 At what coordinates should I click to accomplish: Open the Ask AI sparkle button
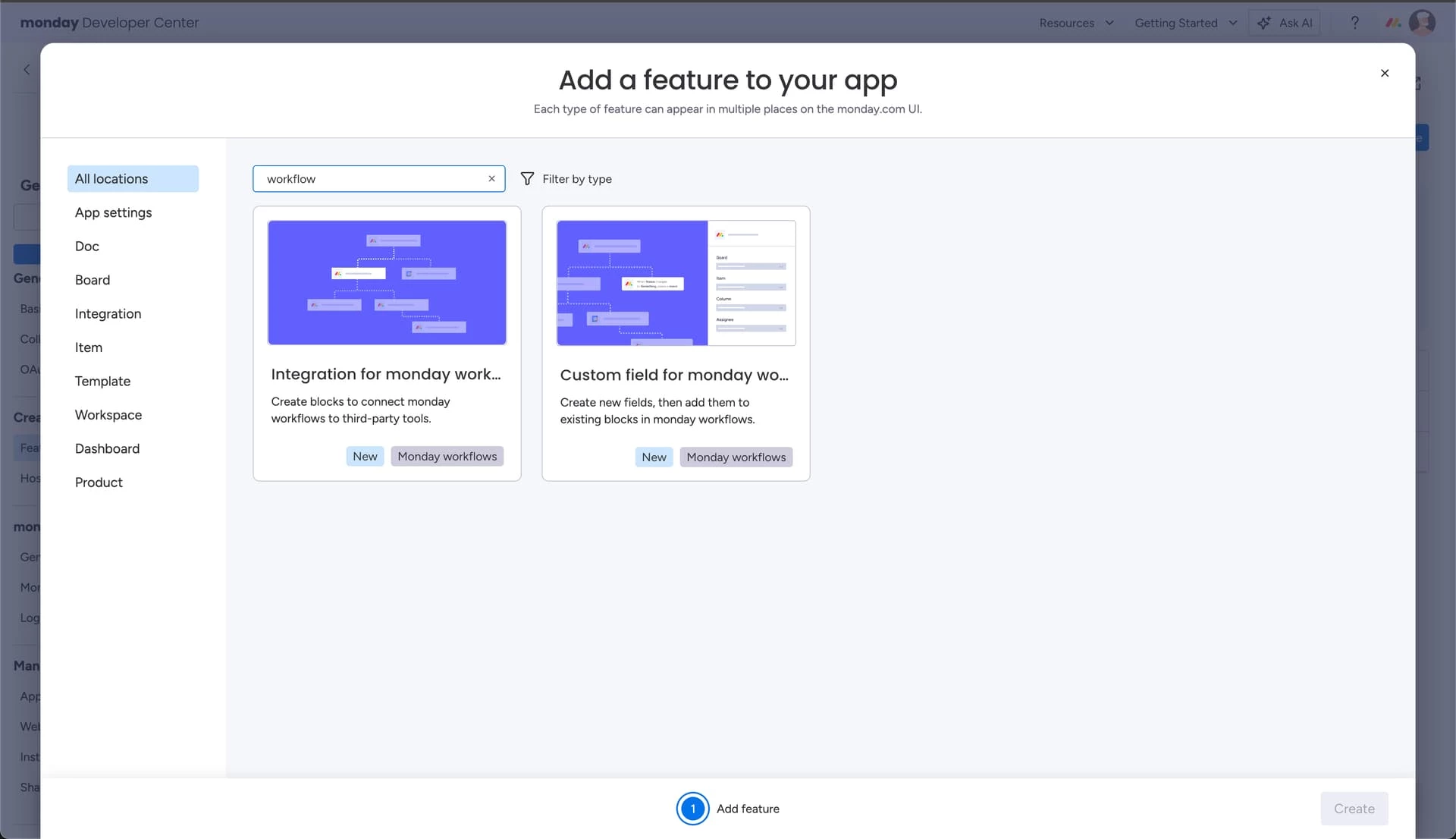coord(1285,23)
